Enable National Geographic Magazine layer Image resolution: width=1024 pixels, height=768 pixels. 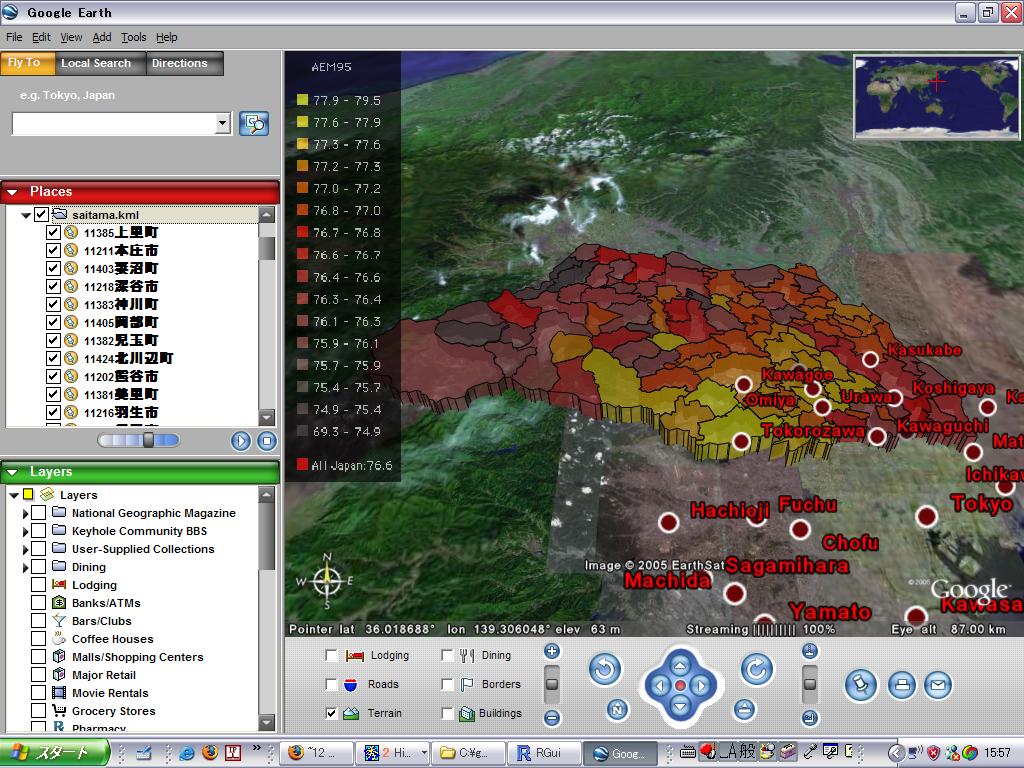(39, 513)
